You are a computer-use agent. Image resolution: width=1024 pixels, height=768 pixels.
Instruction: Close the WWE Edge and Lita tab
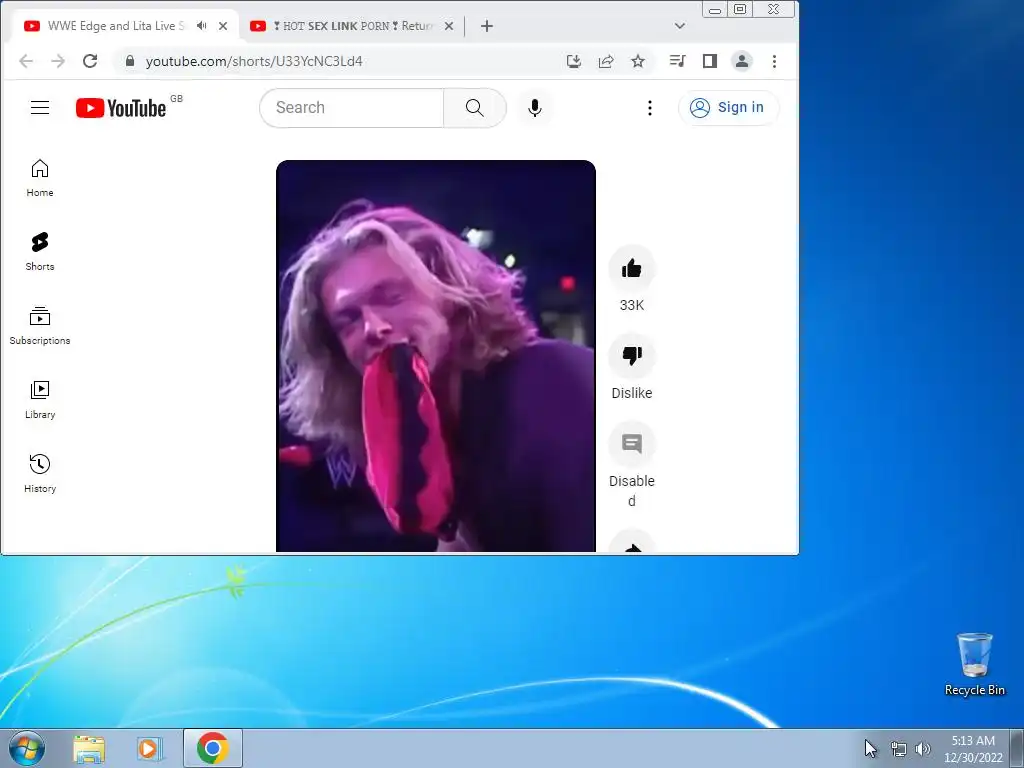click(223, 26)
